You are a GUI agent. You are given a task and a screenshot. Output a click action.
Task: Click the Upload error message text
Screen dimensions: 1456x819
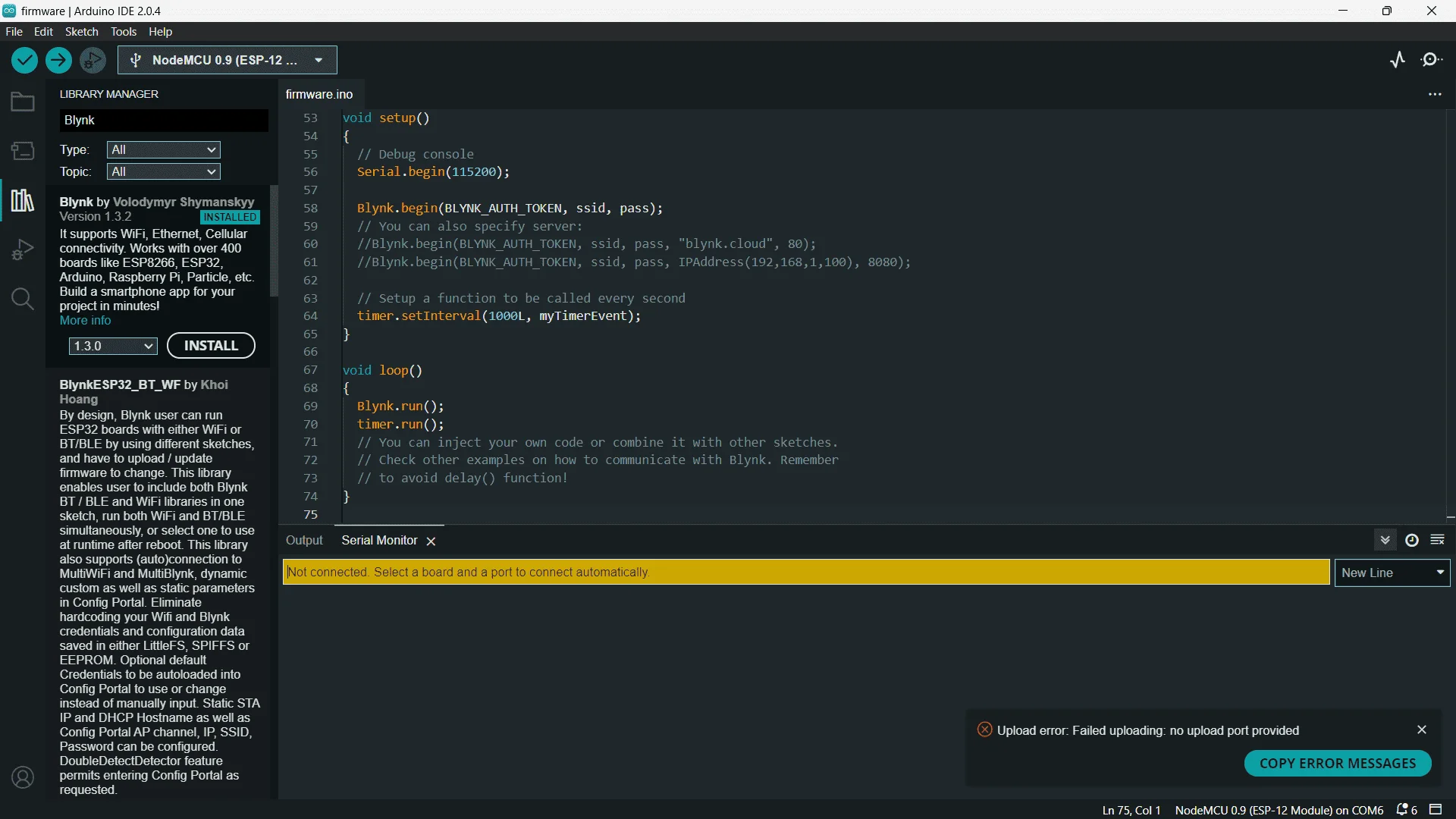[1148, 730]
